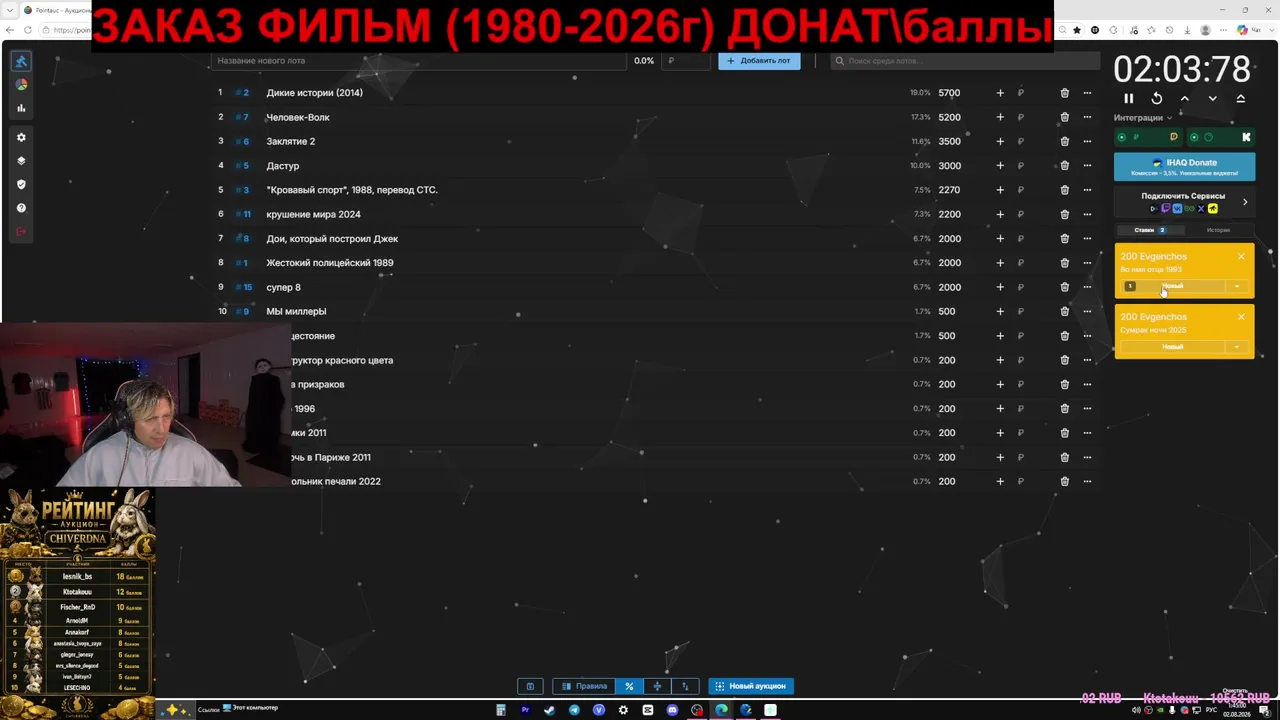The width and height of the screenshot is (1280, 720).
Task: Delete the 'супер 8' lot
Action: 1064,287
